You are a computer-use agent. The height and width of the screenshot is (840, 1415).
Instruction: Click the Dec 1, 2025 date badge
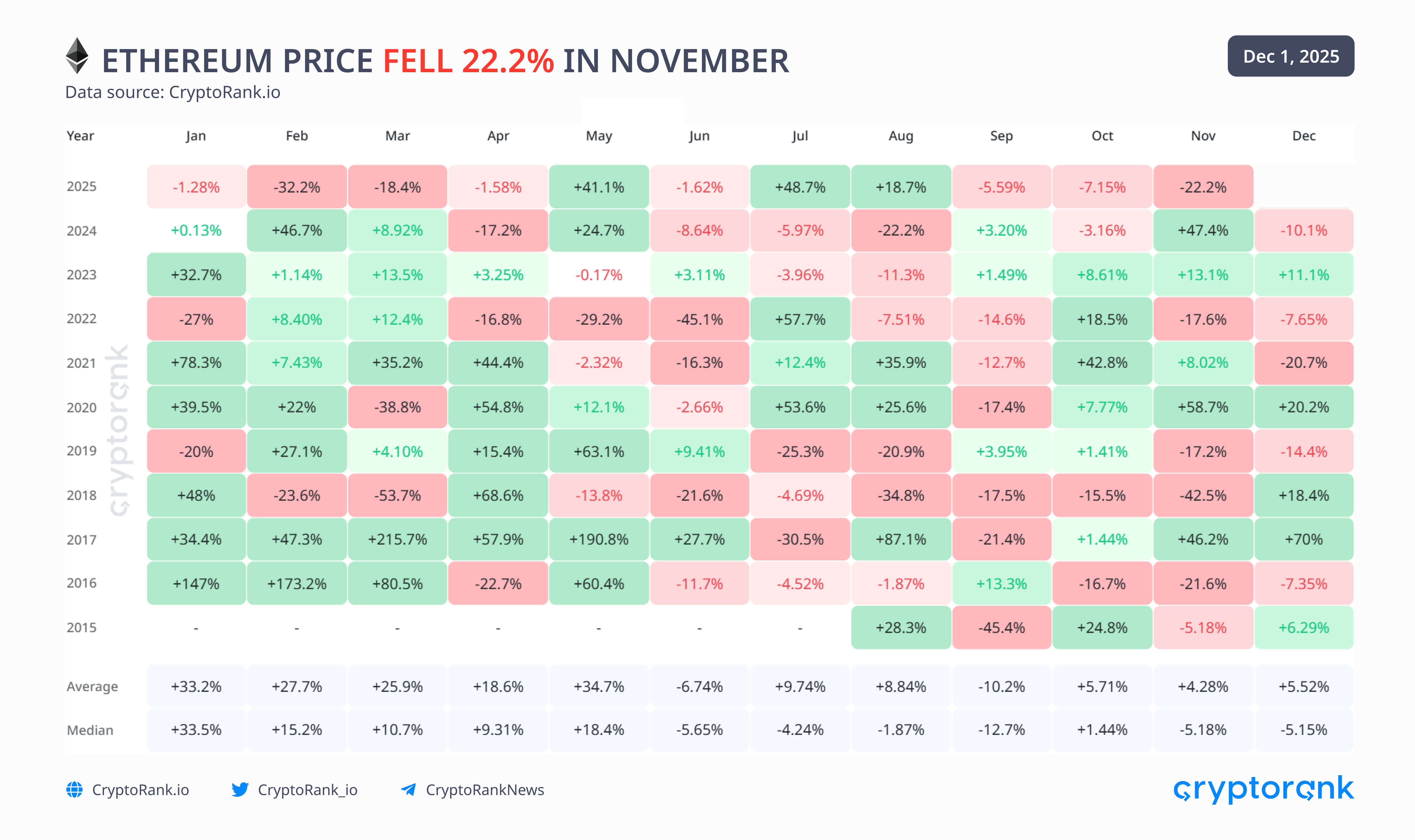tap(1290, 56)
